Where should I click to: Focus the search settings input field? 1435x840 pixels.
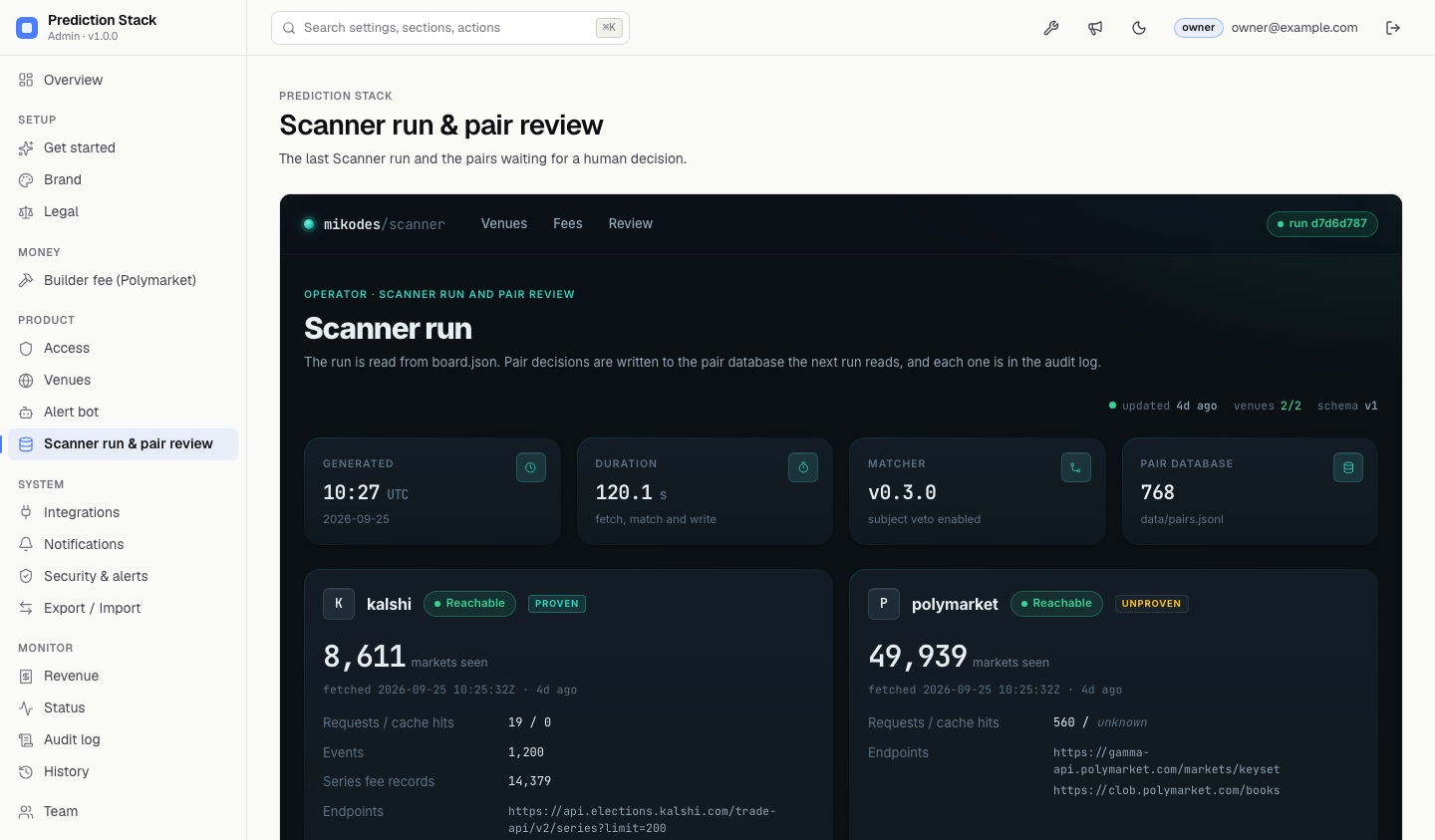pyautogui.click(x=450, y=28)
